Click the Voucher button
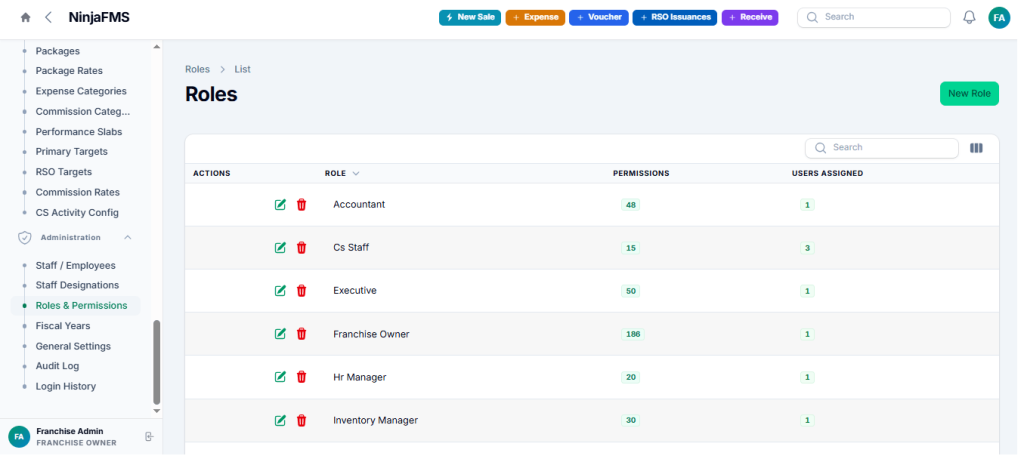This screenshot has height=459, width=1024. [599, 18]
